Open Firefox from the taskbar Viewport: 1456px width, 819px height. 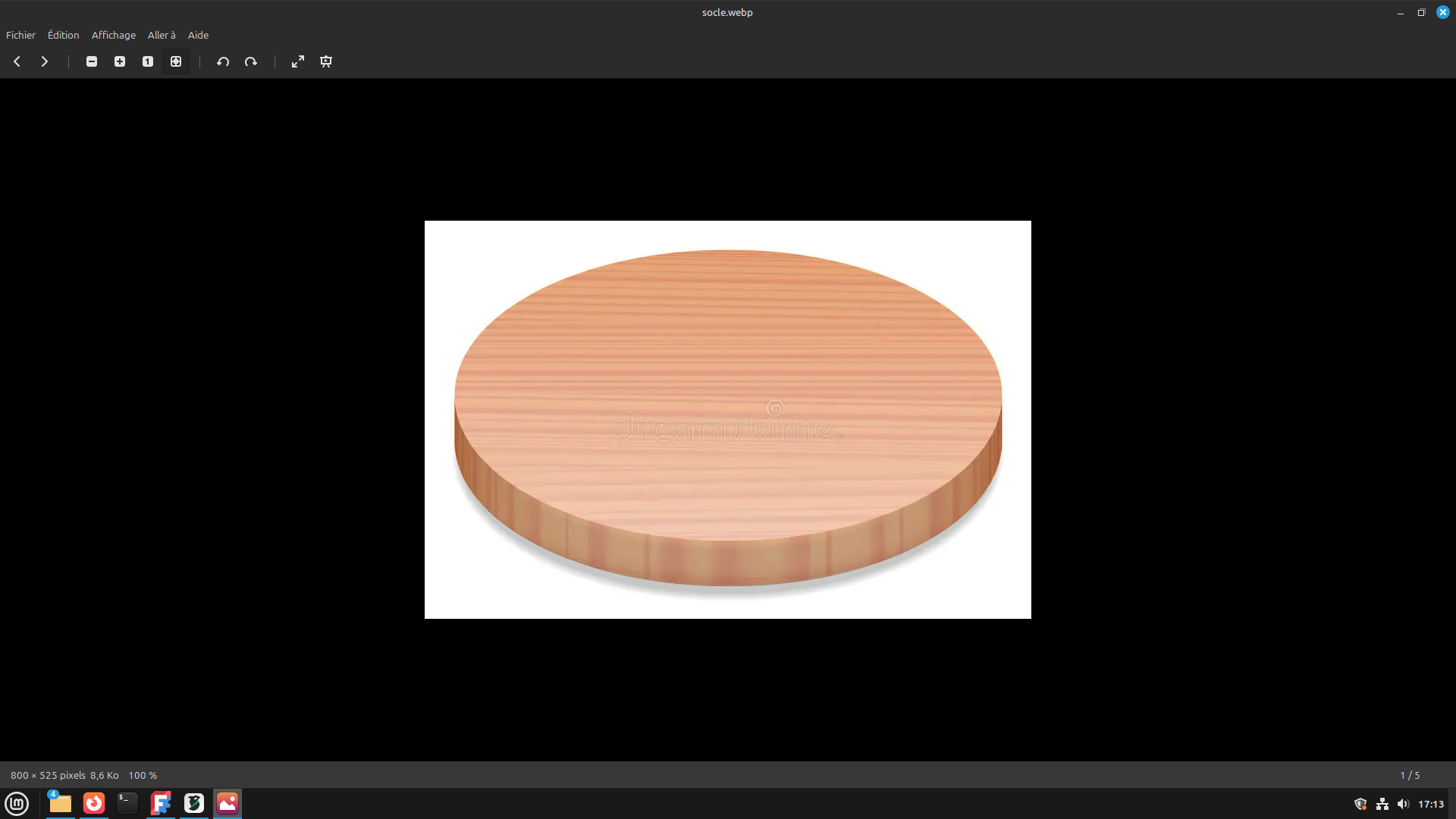(x=94, y=803)
